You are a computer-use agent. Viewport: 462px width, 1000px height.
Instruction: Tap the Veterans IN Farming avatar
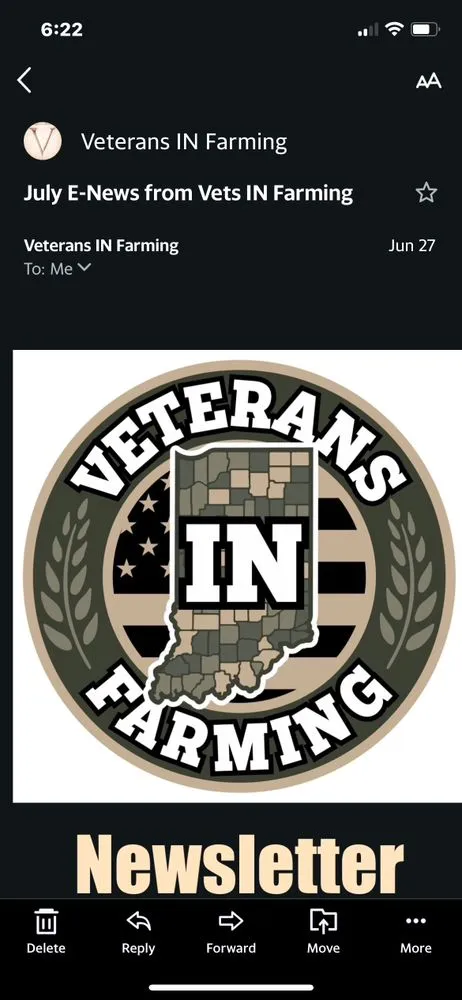pos(43,142)
